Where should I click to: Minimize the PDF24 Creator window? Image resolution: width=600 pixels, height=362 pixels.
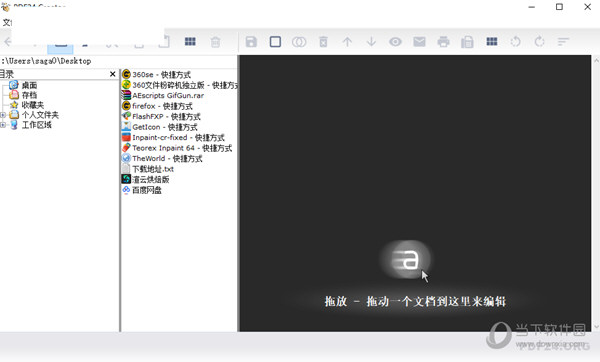(532, 7)
